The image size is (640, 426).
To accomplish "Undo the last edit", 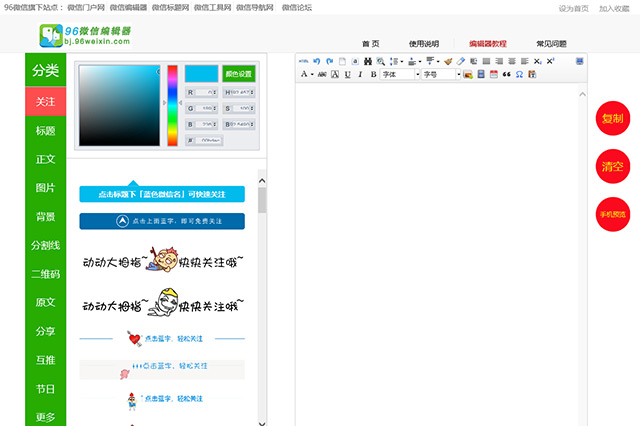I will (x=316, y=61).
